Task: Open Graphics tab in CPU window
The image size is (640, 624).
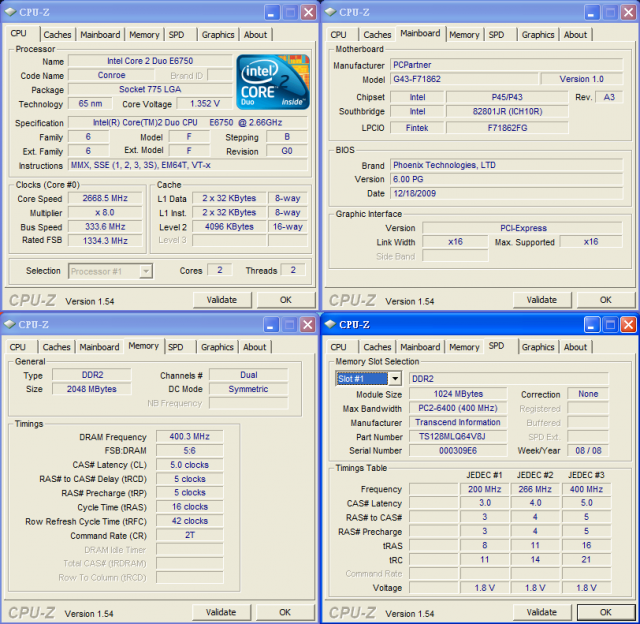Action: [218, 35]
